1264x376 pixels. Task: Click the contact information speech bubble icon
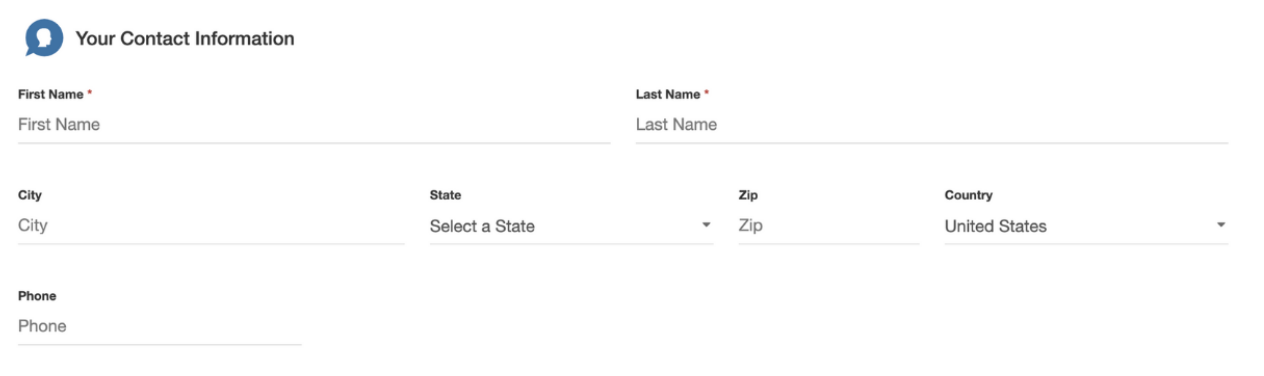coord(44,40)
